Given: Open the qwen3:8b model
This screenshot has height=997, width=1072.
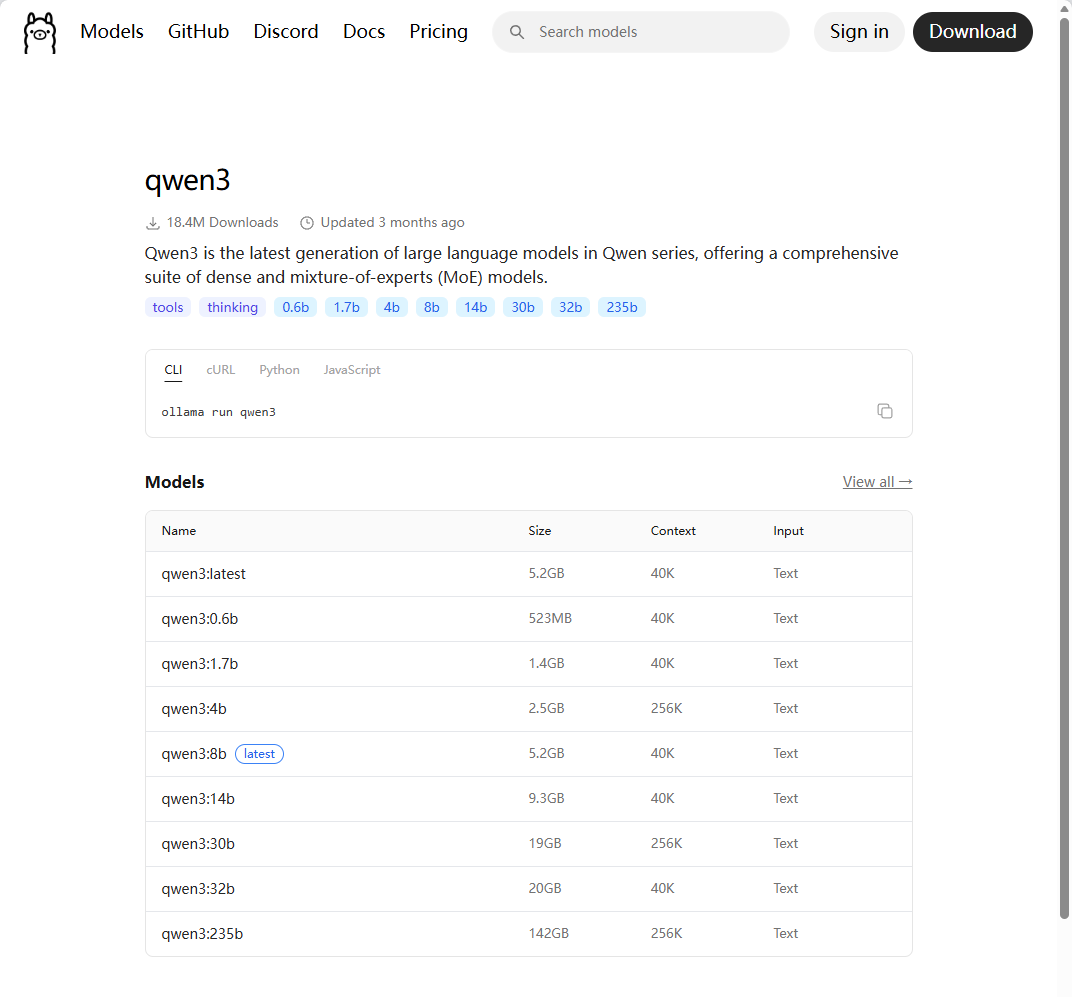Looking at the screenshot, I should (193, 754).
